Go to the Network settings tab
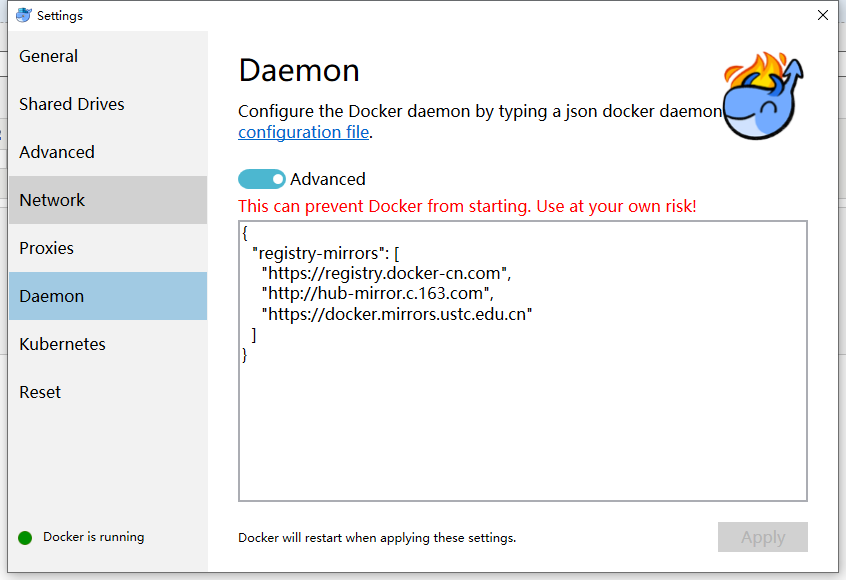Screen dimensions: 846x580 click(52, 200)
